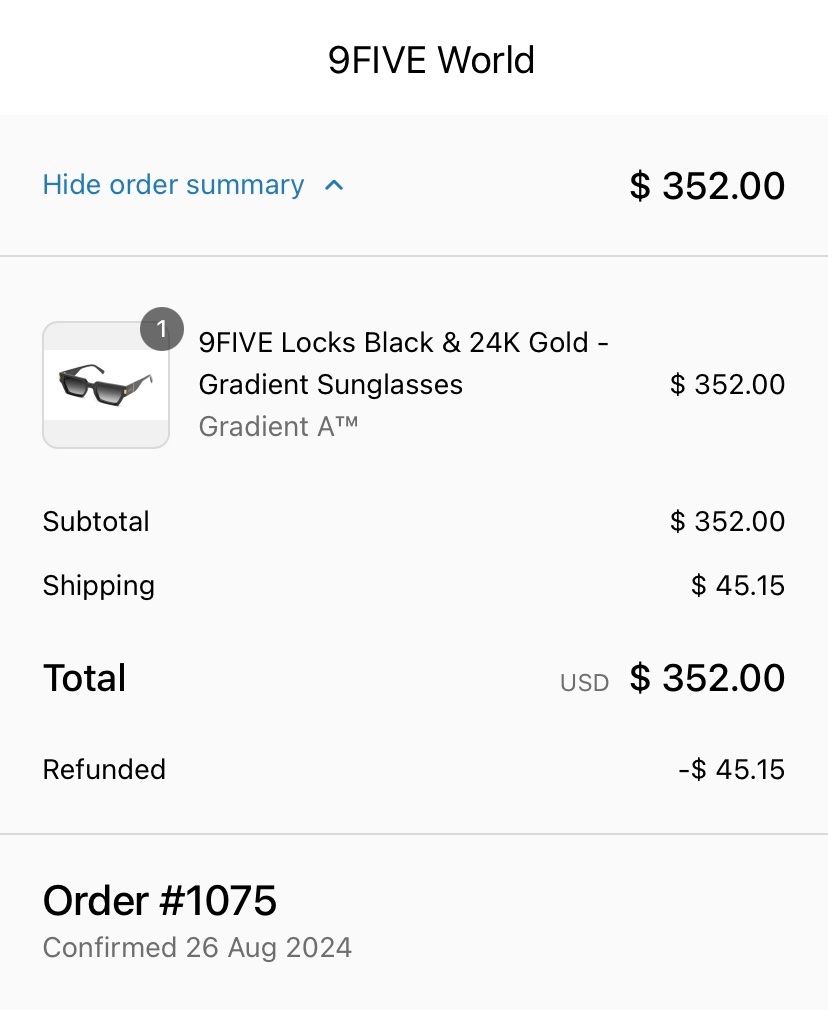The height and width of the screenshot is (1010, 828).
Task: Click the bold Total label
Action: click(x=84, y=678)
